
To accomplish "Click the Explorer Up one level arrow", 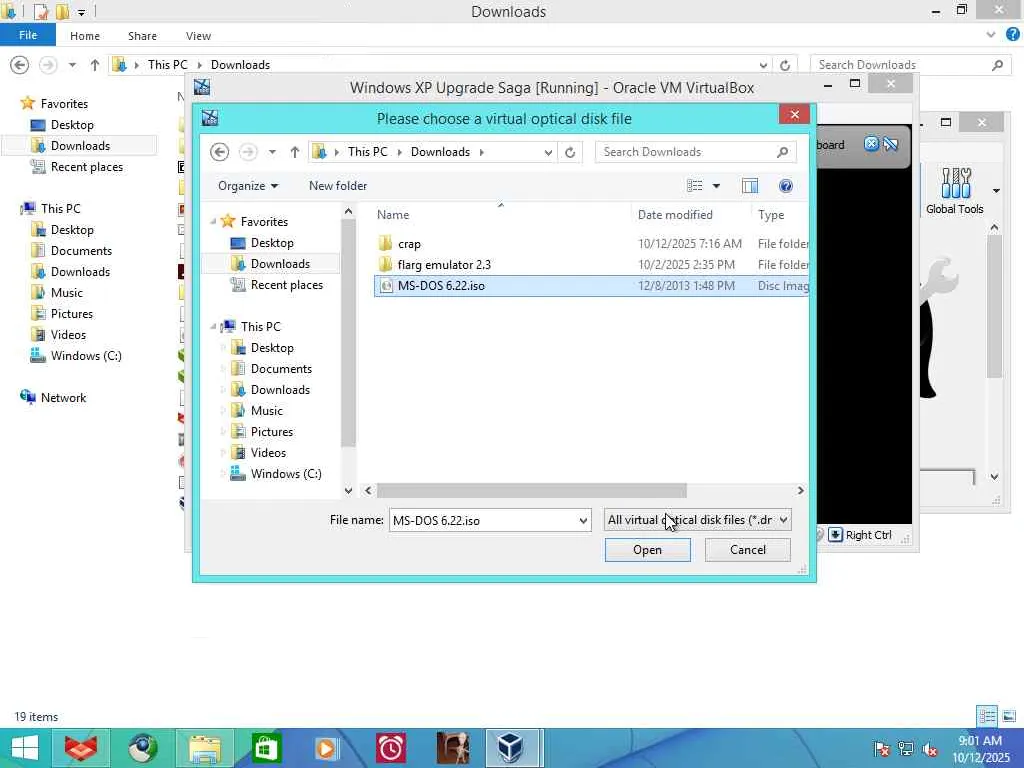I will (x=95, y=65).
